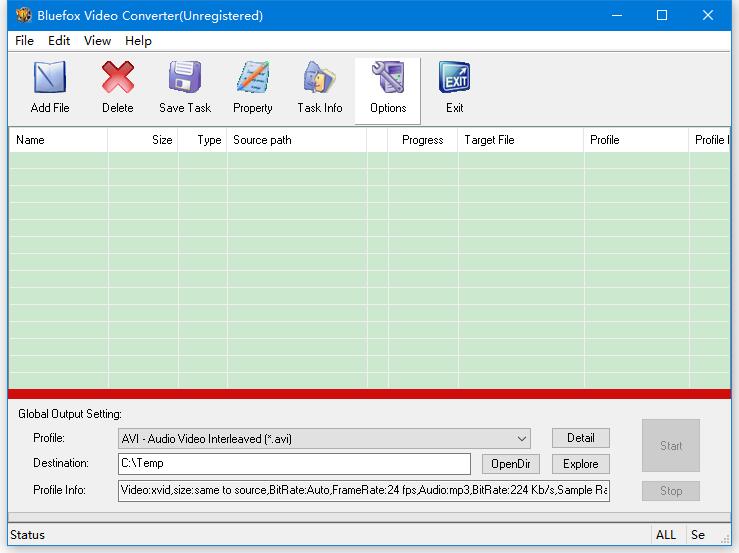The height and width of the screenshot is (553, 739).
Task: Open the Edit menu
Action: pos(59,41)
